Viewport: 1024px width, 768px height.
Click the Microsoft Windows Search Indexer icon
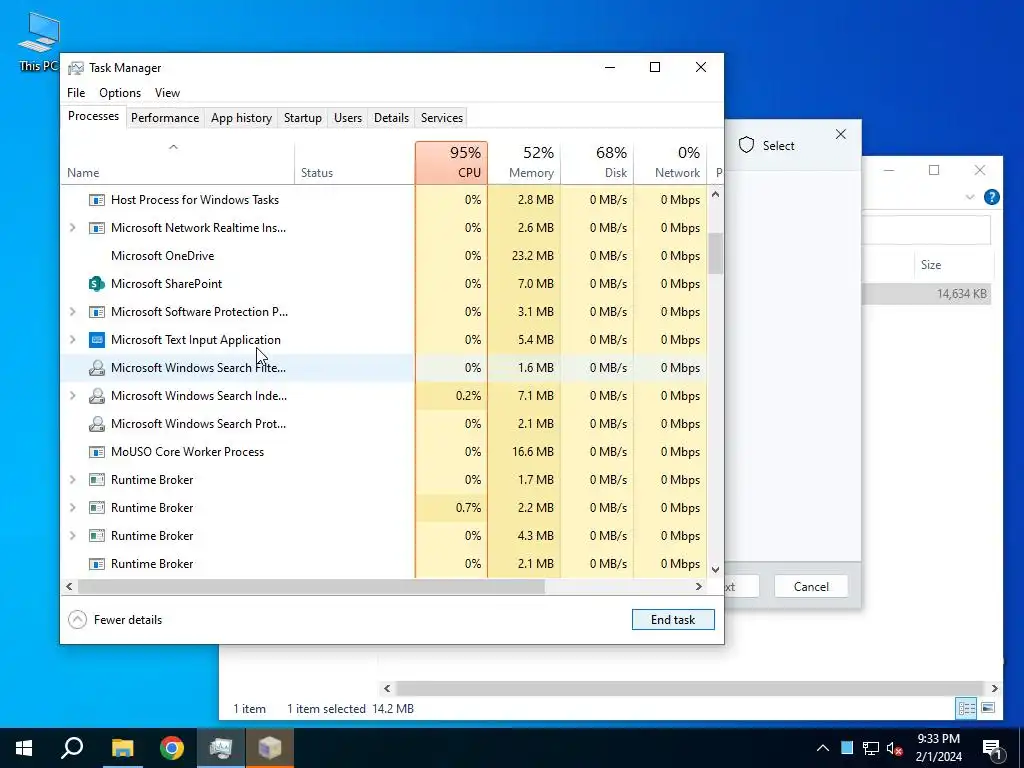coord(97,396)
